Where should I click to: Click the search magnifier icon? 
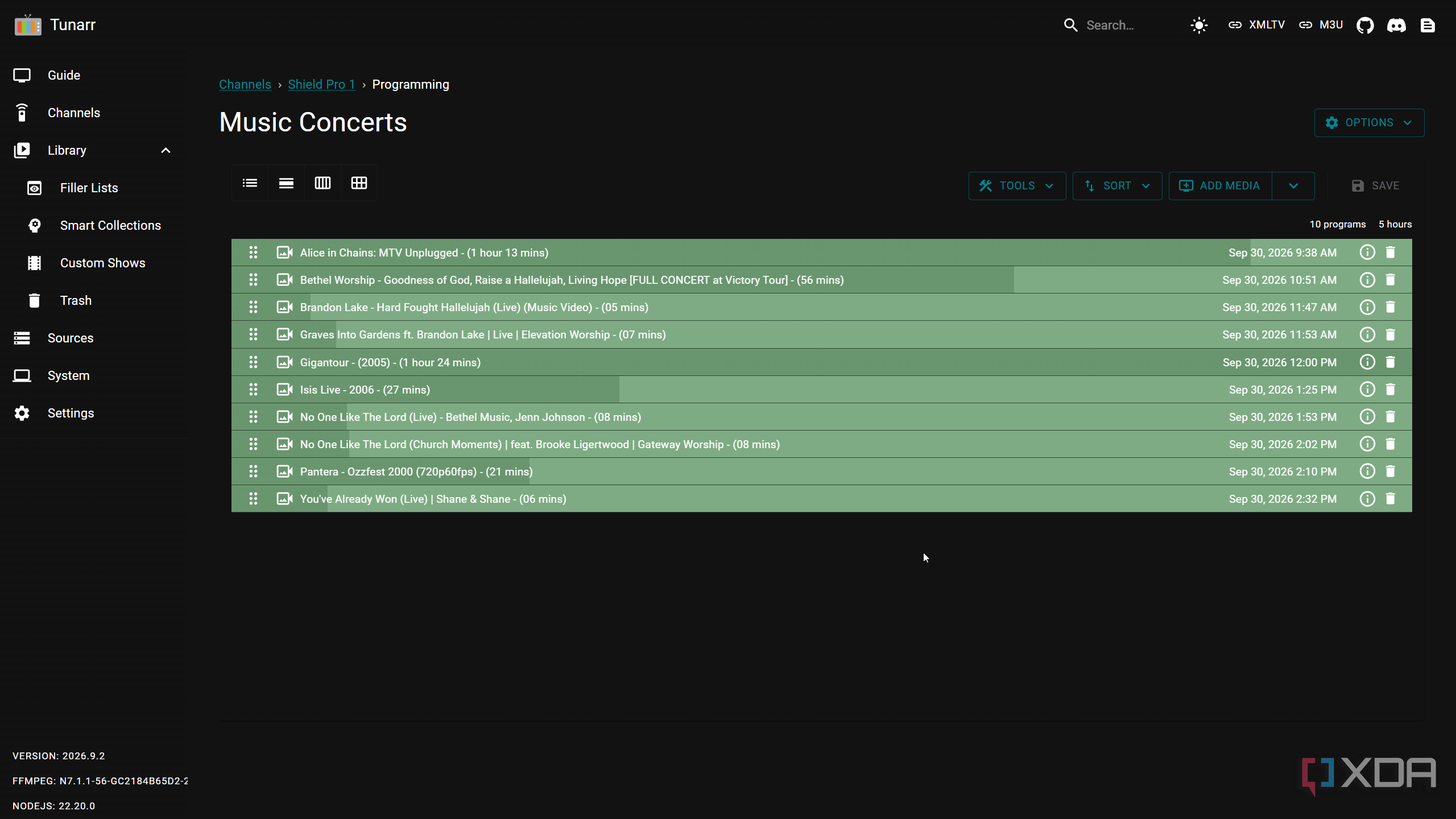point(1070,25)
